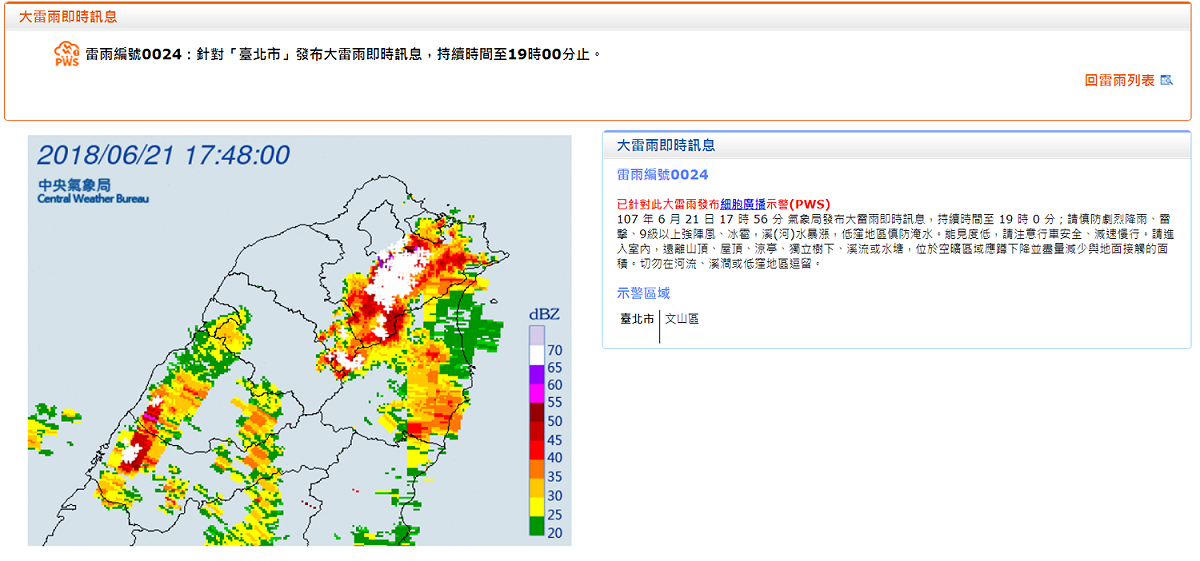The width and height of the screenshot is (1200, 561).
Task: Click the bold 雷雨編號0024 announcement sentence
Action: click(x=343, y=54)
